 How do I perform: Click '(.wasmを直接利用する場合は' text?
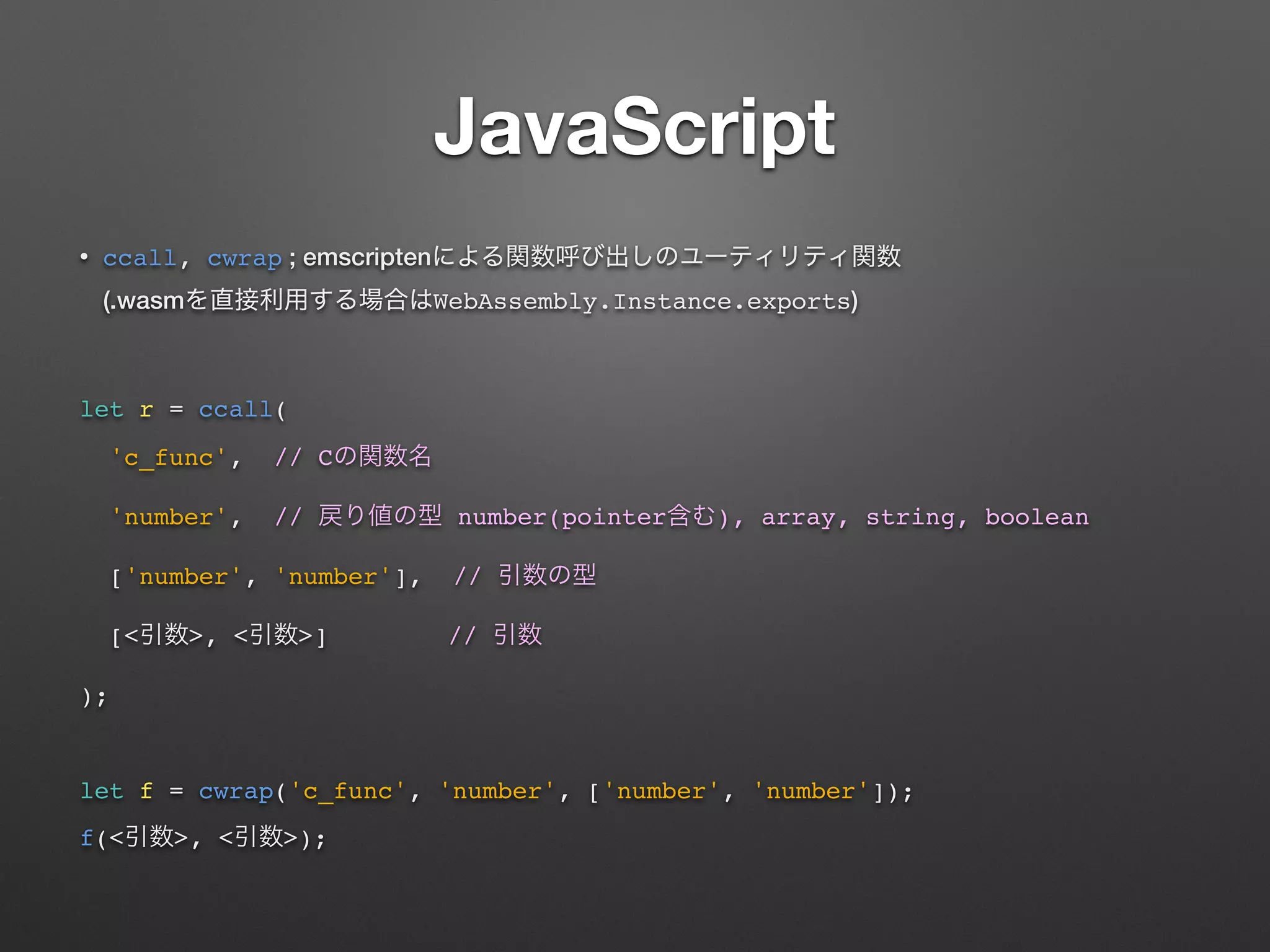click(x=267, y=301)
